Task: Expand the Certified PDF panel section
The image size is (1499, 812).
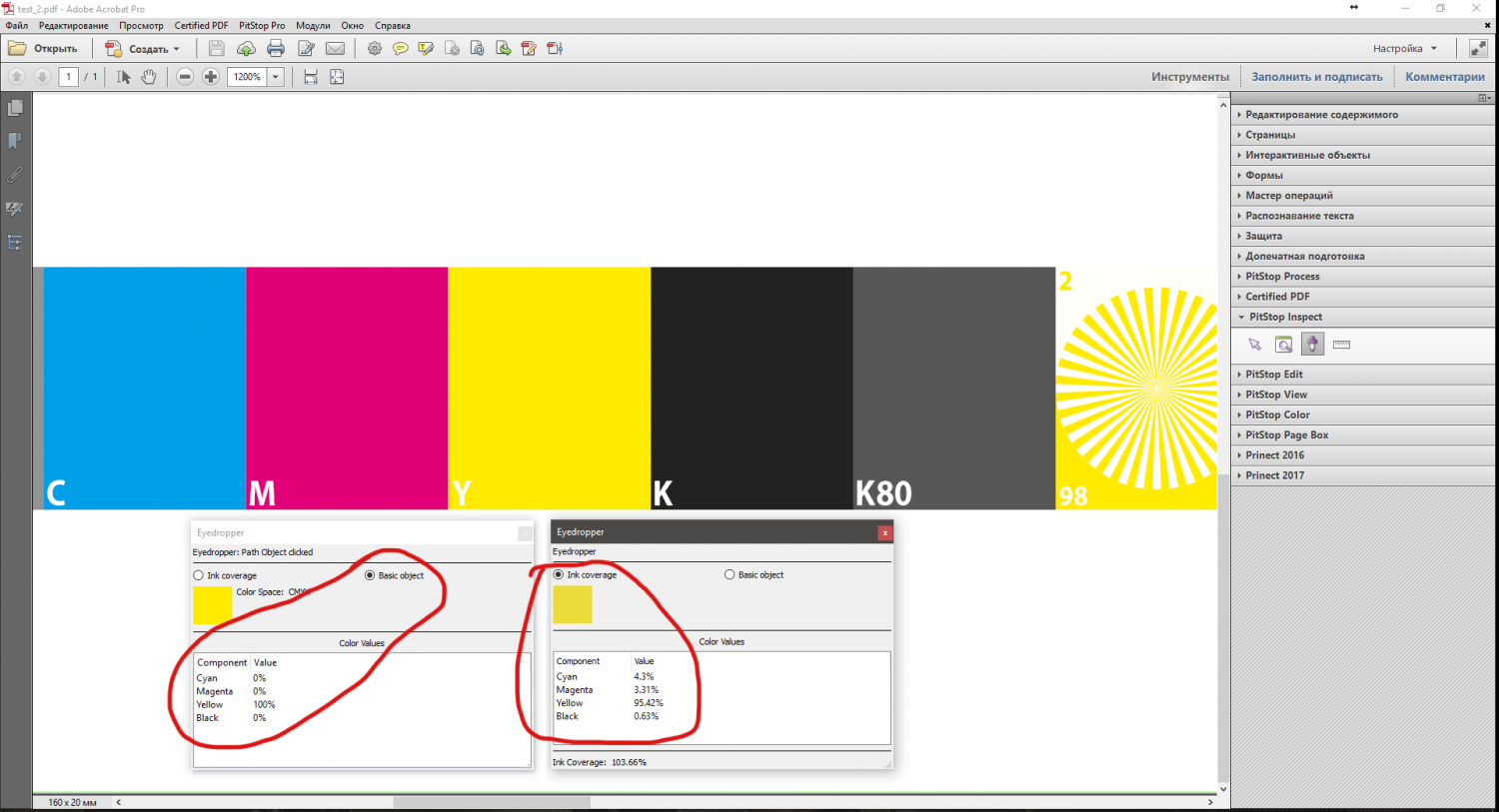Action: [1363, 297]
